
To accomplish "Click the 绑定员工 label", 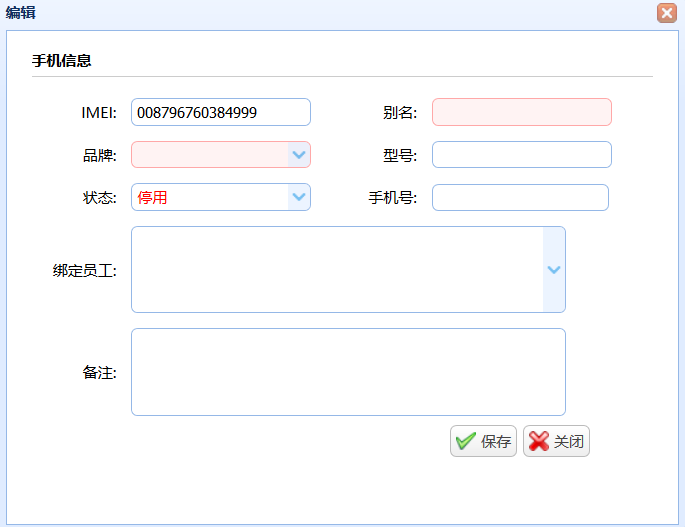I will [85, 270].
